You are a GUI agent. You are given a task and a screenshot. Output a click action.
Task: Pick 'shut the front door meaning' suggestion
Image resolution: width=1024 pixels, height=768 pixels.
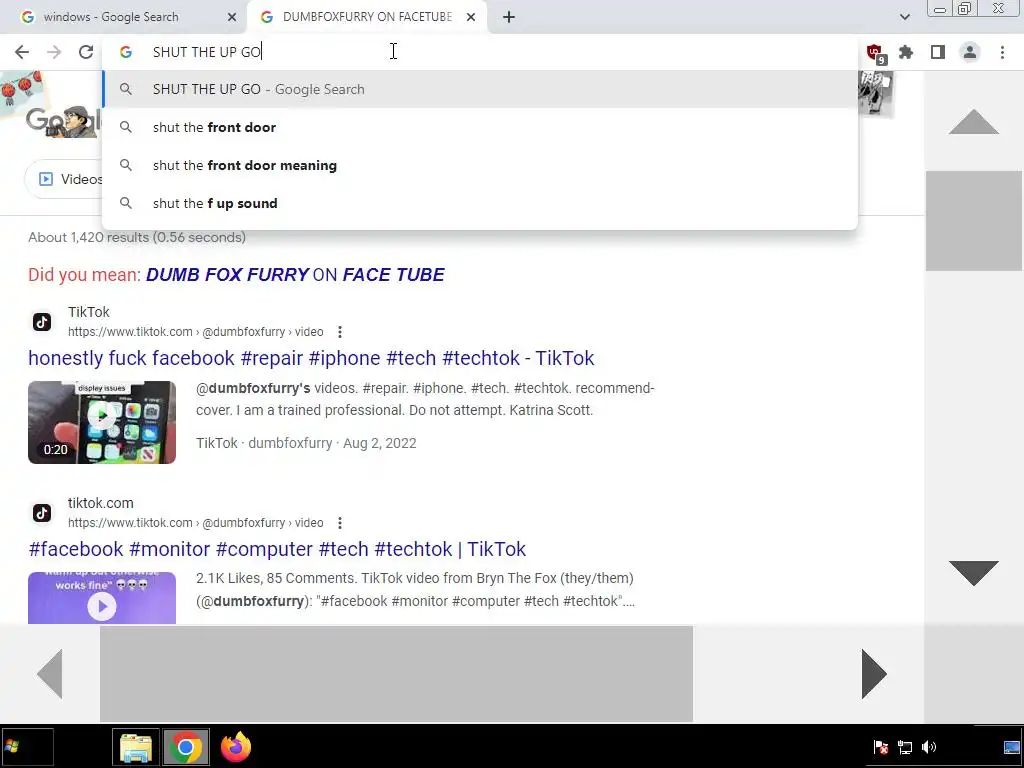pyautogui.click(x=480, y=165)
